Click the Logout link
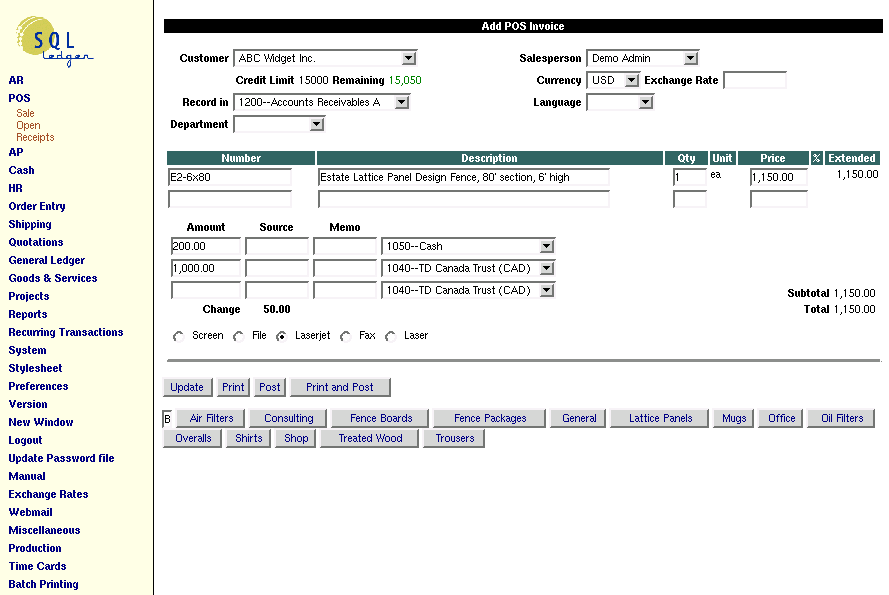889x595 pixels. click(26, 440)
